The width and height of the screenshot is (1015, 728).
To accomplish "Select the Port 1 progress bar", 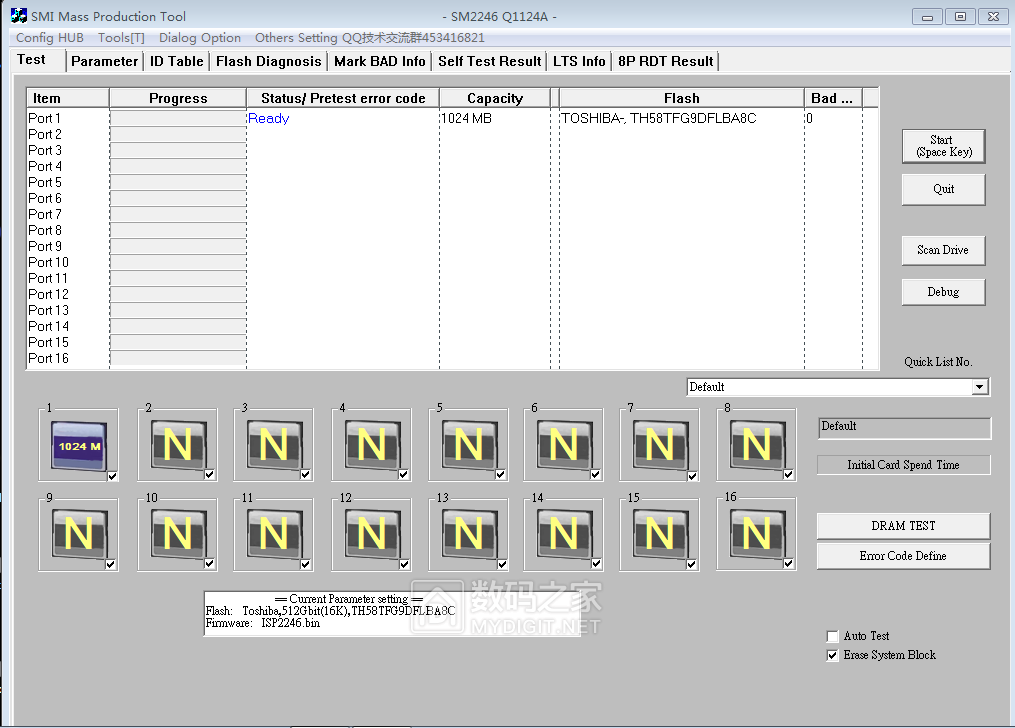I will coord(178,118).
